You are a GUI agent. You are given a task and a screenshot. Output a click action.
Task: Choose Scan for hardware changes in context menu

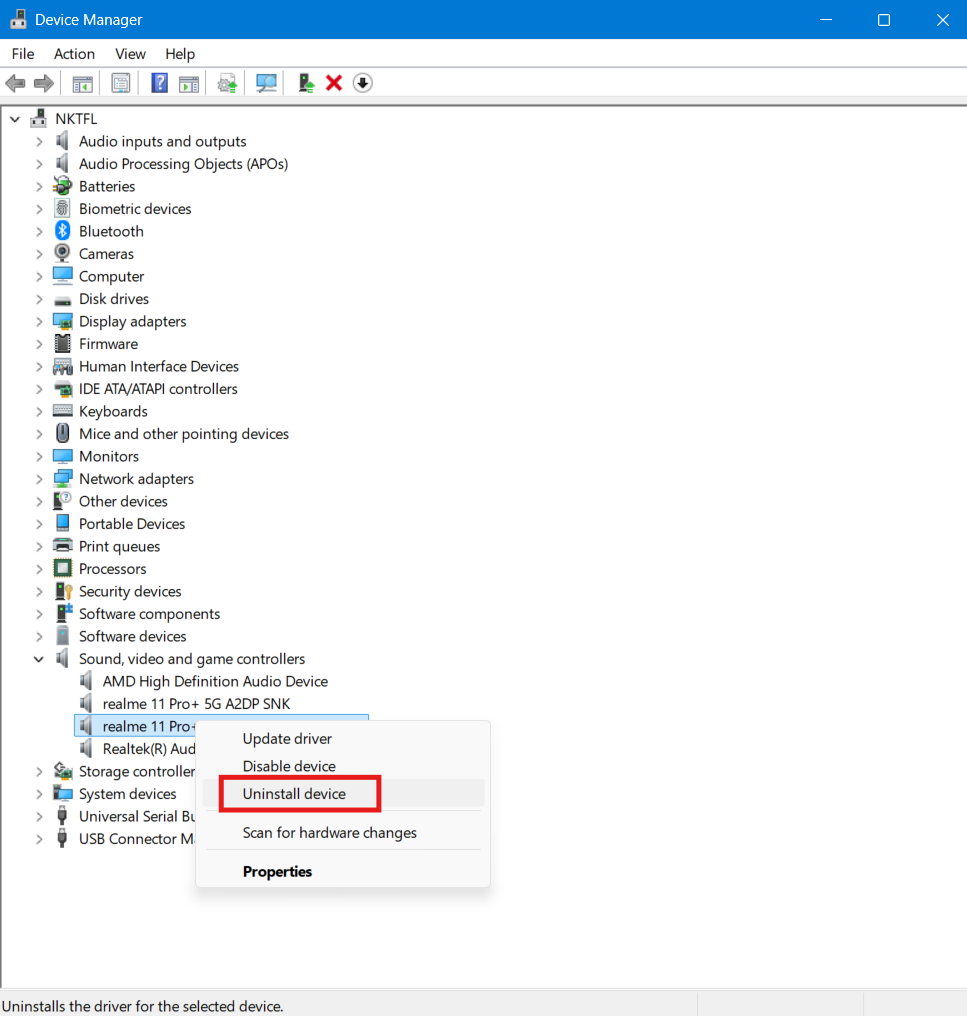click(343, 833)
